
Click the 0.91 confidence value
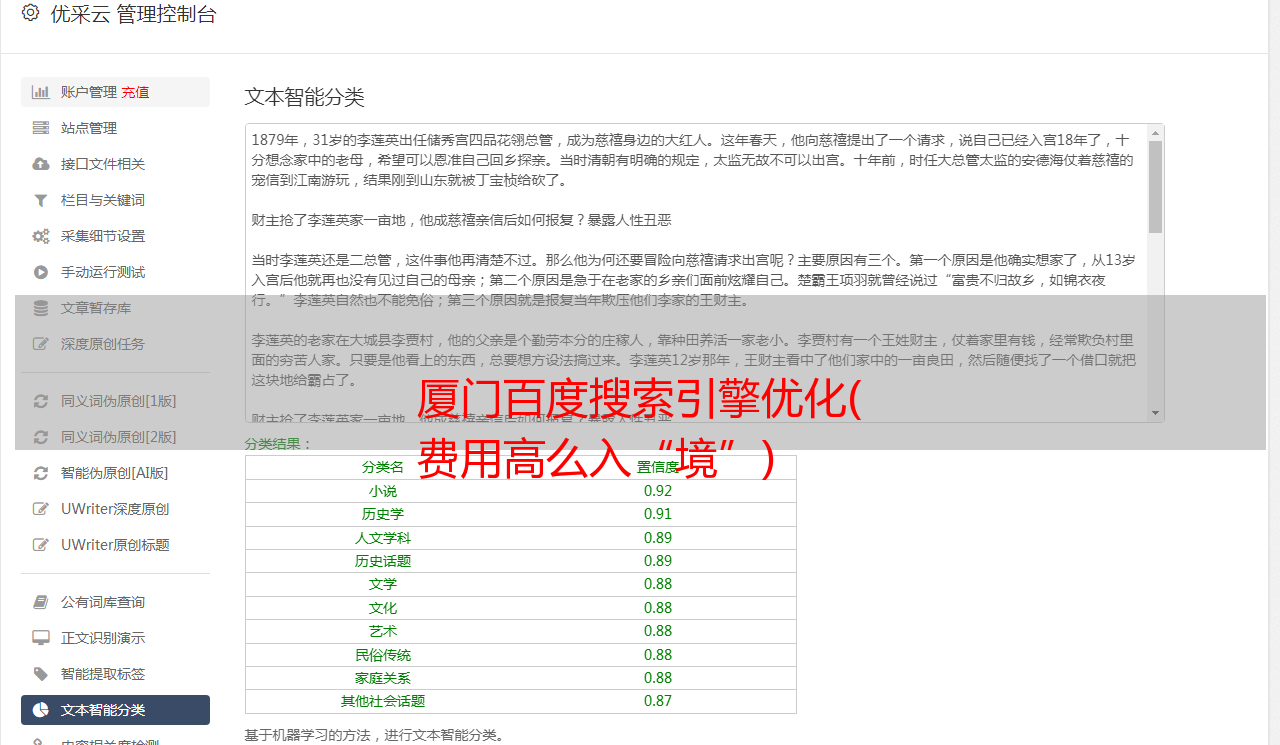point(658,514)
